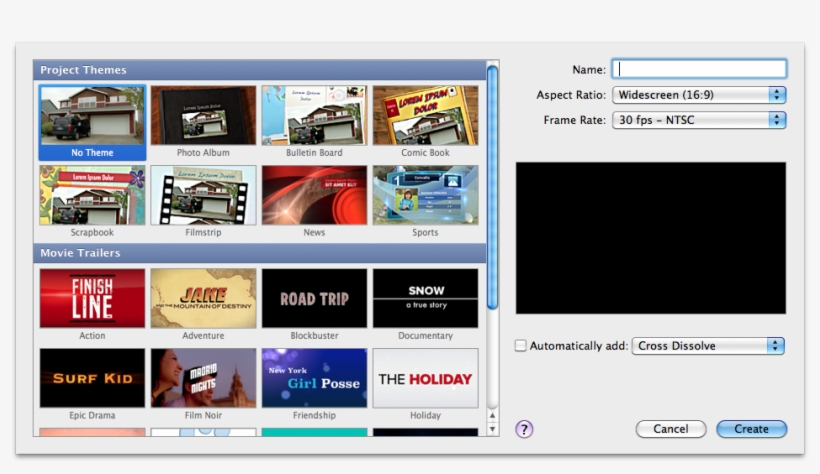Select the News theme
Screen dimensions: 820x474
coord(314,195)
